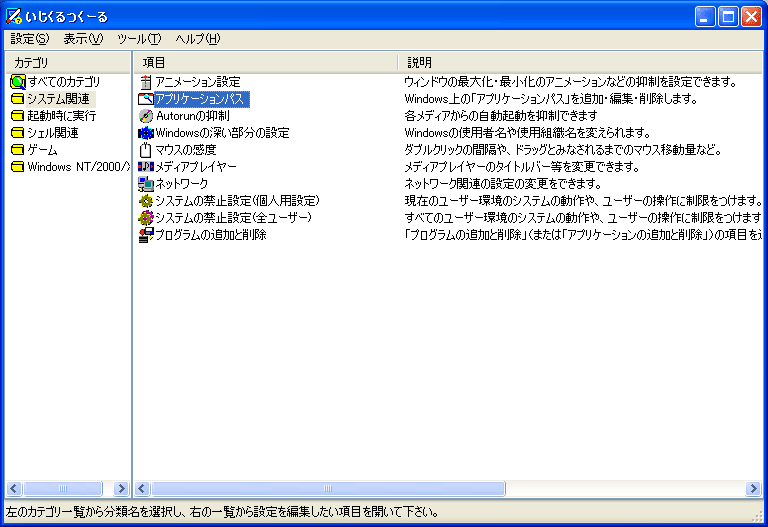Click the メディアプレイヤー icon
Viewport: 768px width, 527px height.
coord(145,167)
